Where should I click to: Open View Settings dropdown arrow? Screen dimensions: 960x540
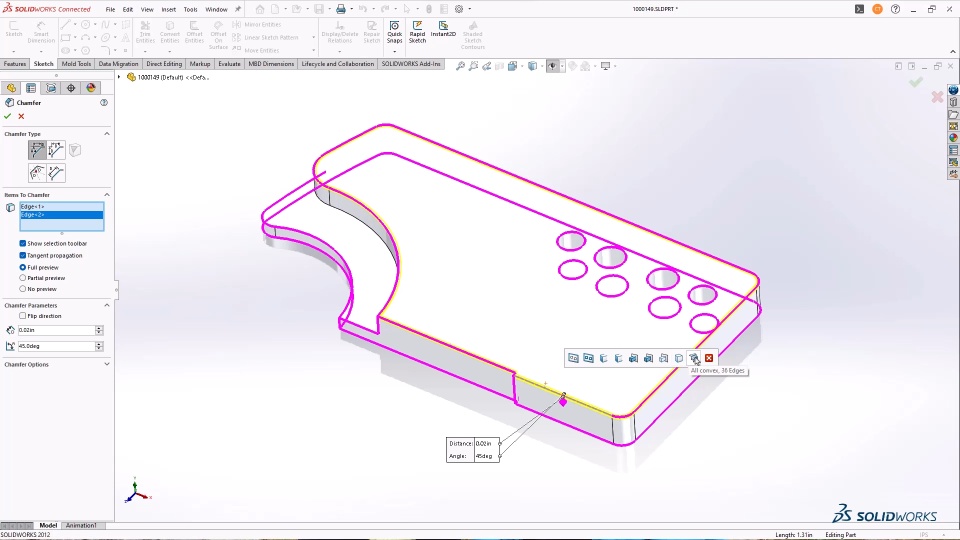pyautogui.click(x=615, y=66)
